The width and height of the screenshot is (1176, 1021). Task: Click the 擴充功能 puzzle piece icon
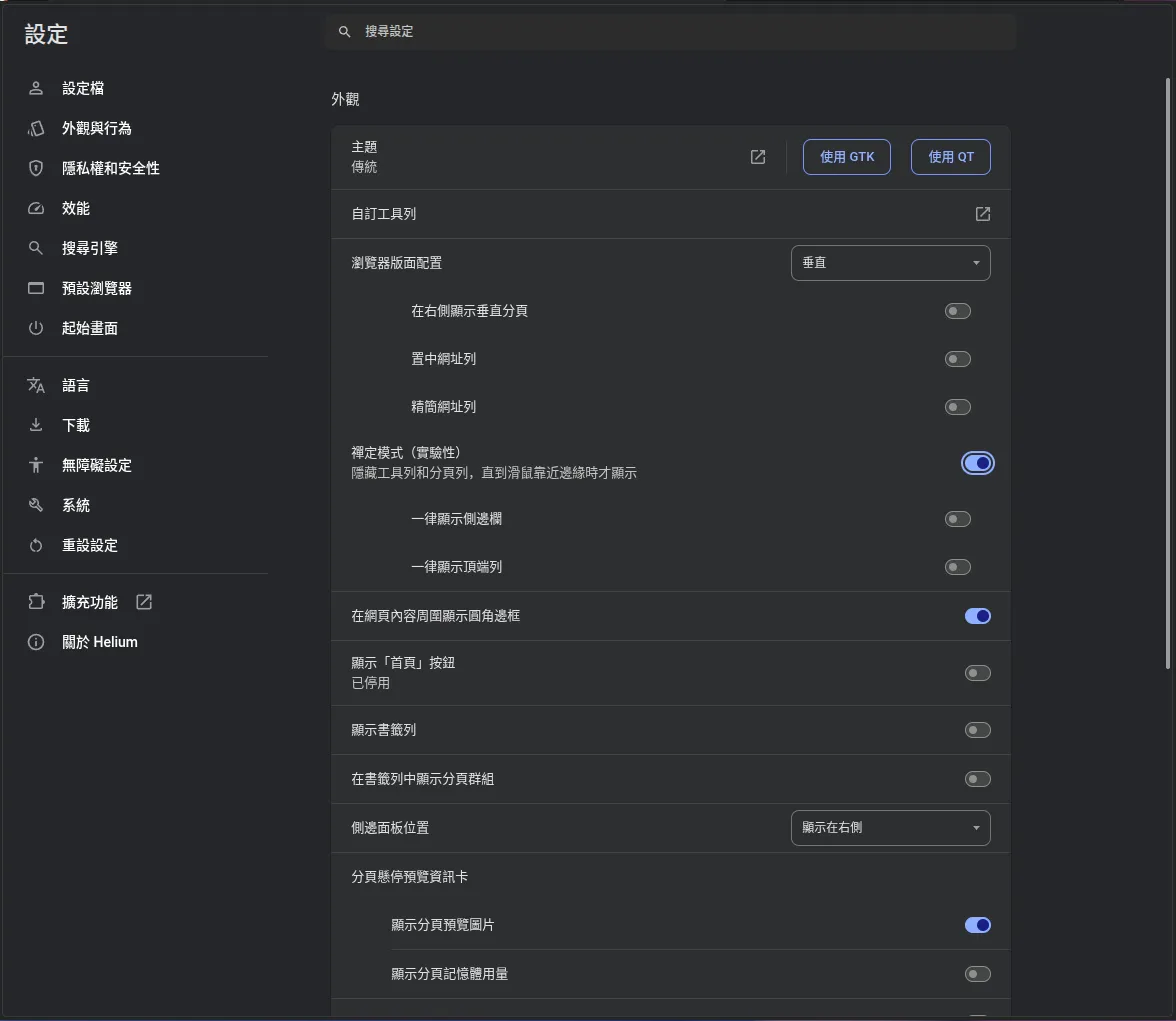[35, 602]
